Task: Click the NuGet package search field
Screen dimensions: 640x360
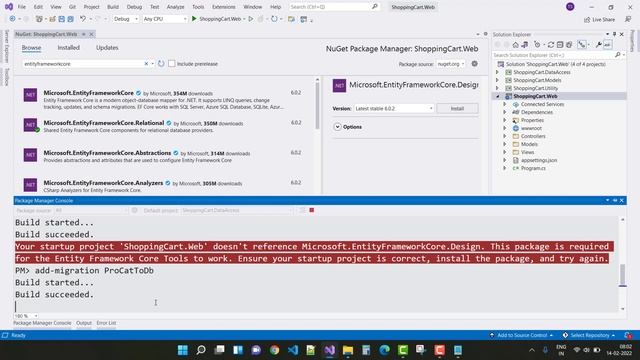Action: [x=84, y=64]
